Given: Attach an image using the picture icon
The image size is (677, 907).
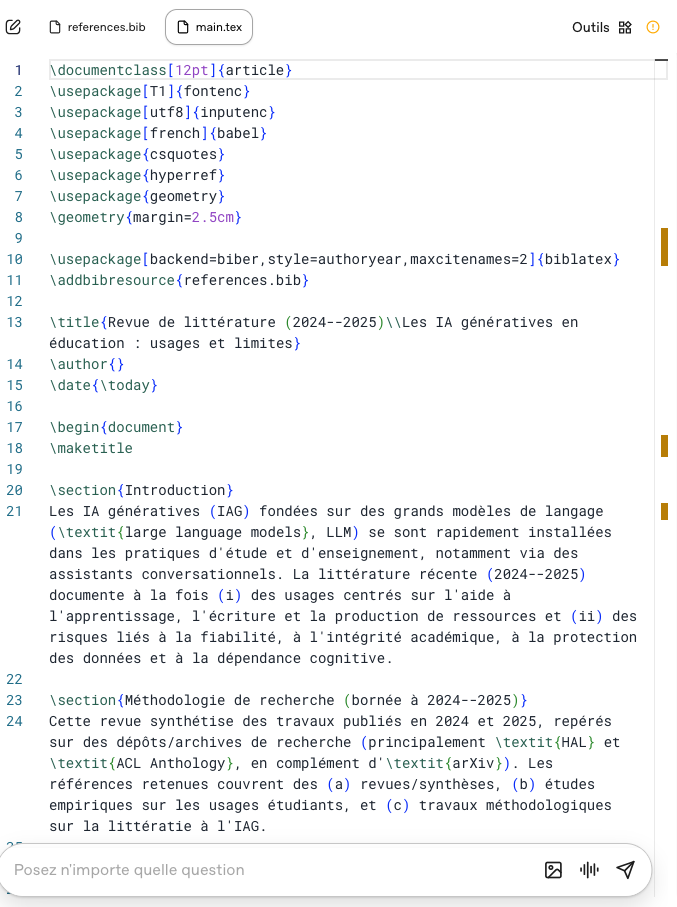Looking at the screenshot, I should [553, 870].
